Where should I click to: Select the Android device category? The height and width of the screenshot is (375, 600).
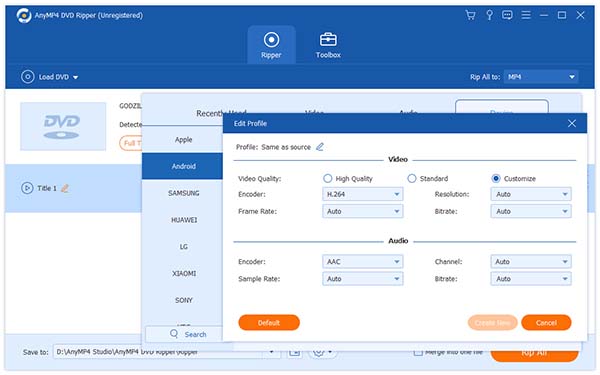pyautogui.click(x=183, y=166)
